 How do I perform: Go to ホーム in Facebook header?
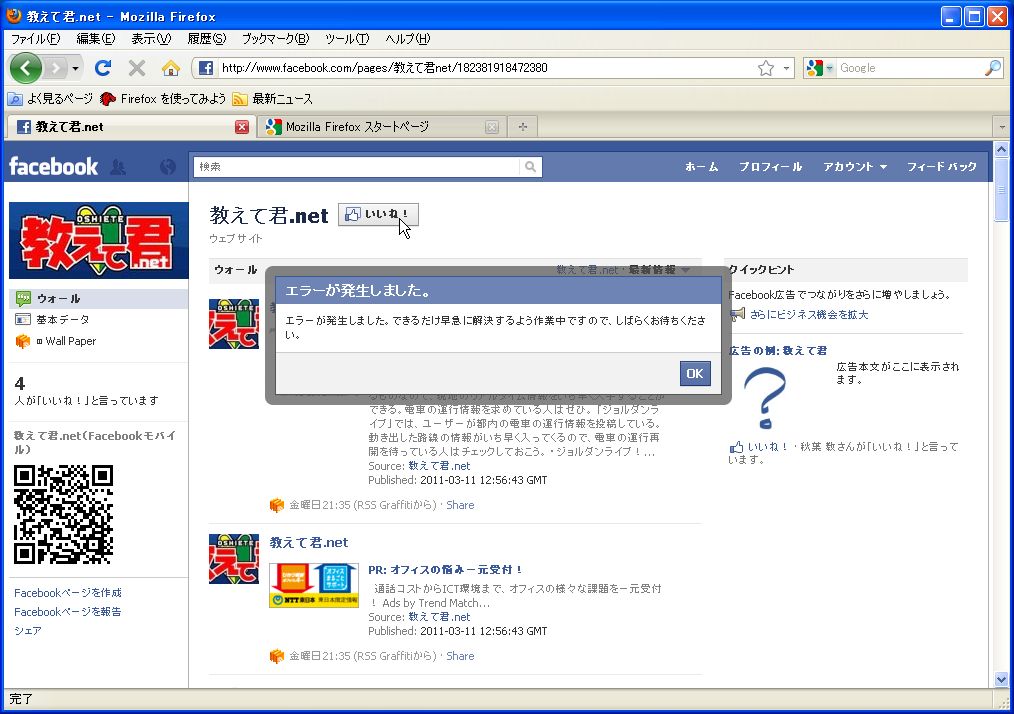pyautogui.click(x=702, y=167)
